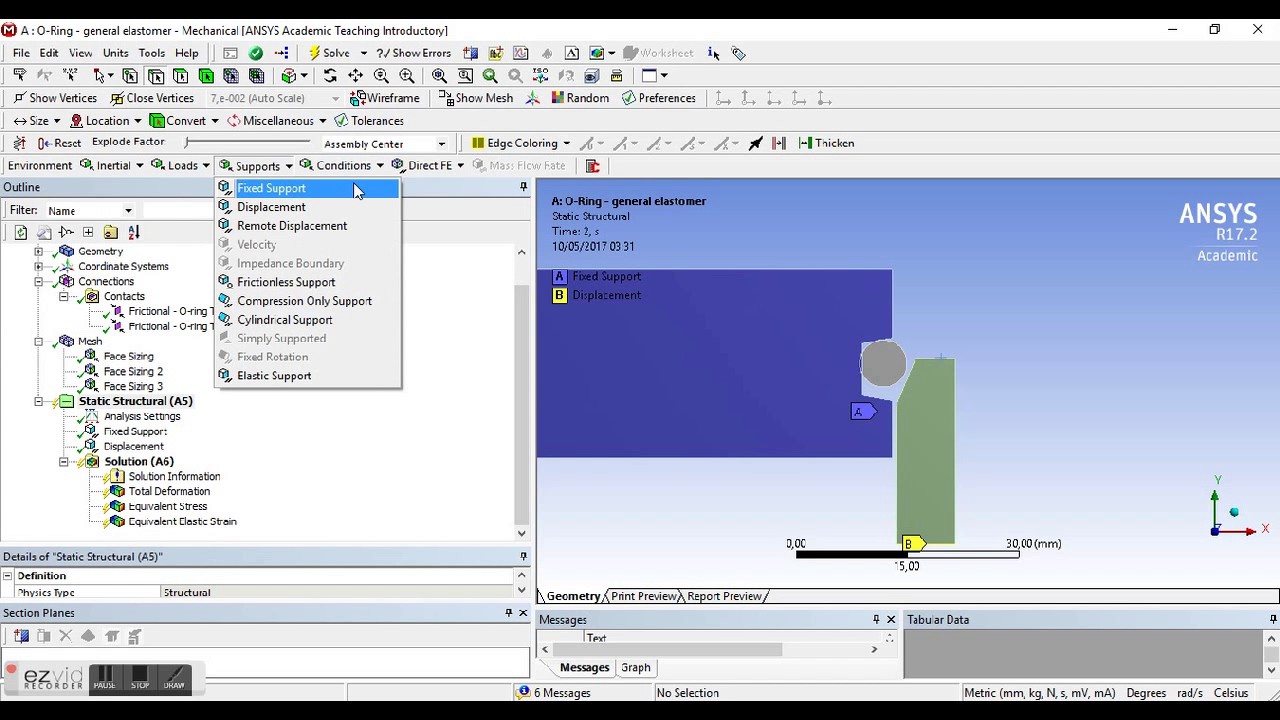Screen dimensions: 1280x720
Task: Adjust the Explode Factor slider
Action: (x=248, y=143)
